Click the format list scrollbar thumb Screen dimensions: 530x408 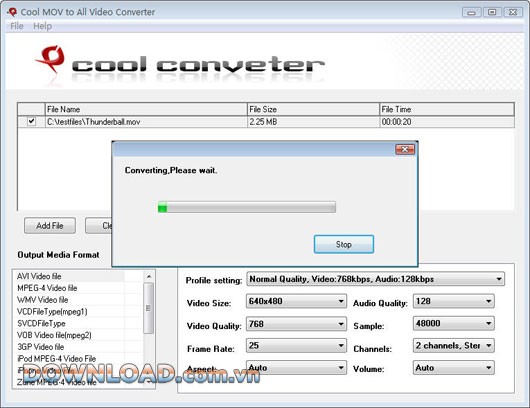148,308
